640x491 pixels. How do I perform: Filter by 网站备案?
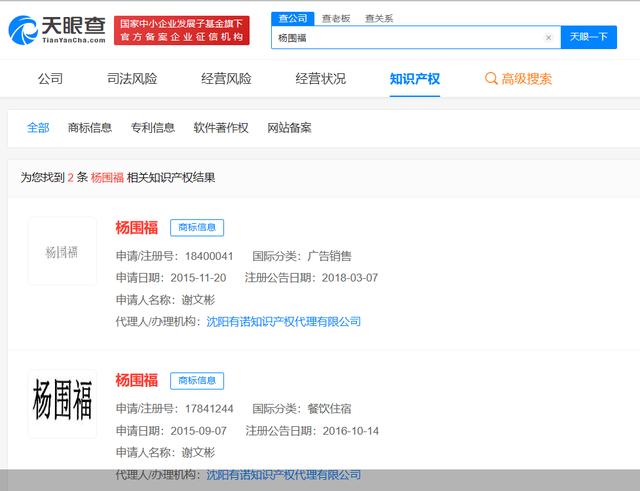(x=289, y=128)
